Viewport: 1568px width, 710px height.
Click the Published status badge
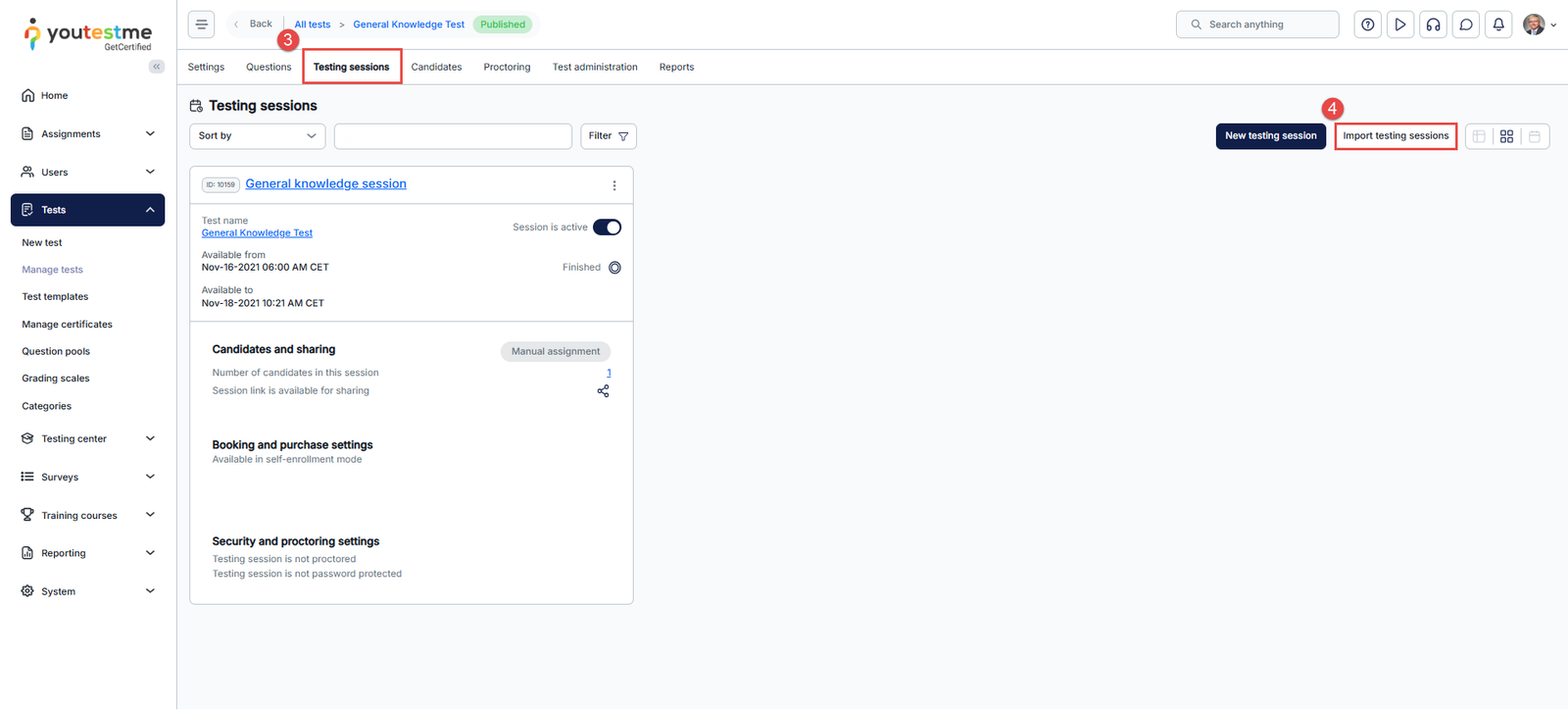503,25
